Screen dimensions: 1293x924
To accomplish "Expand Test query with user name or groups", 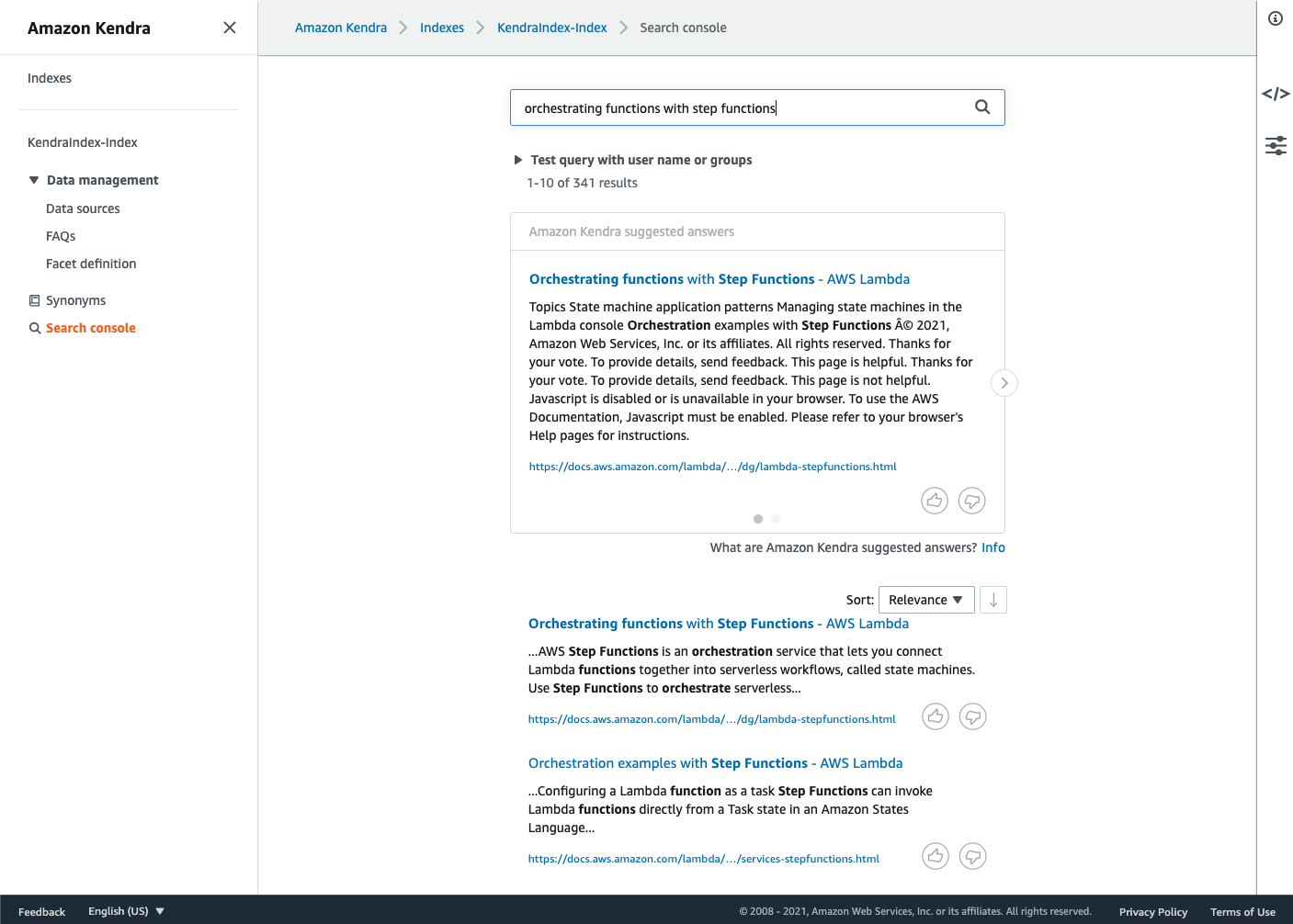I will click(633, 160).
